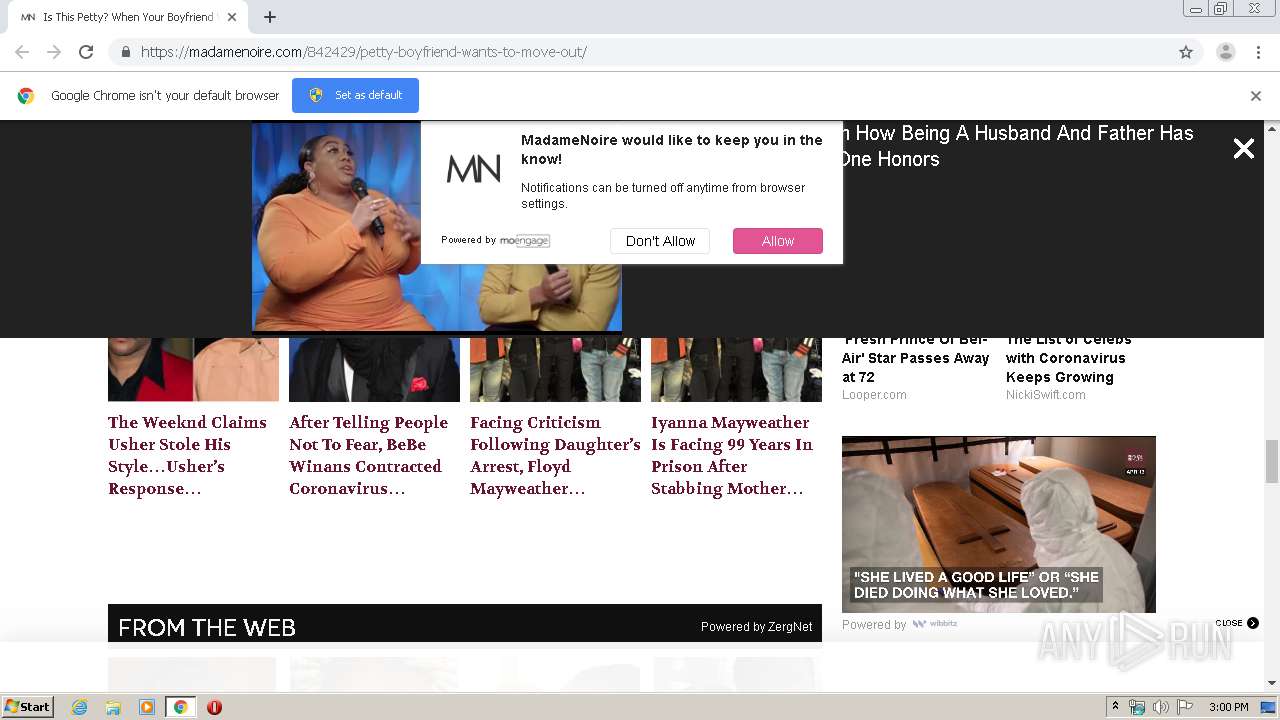Click the vertical scrollbar thumb
This screenshot has width=1280, height=720.
[1272, 461]
